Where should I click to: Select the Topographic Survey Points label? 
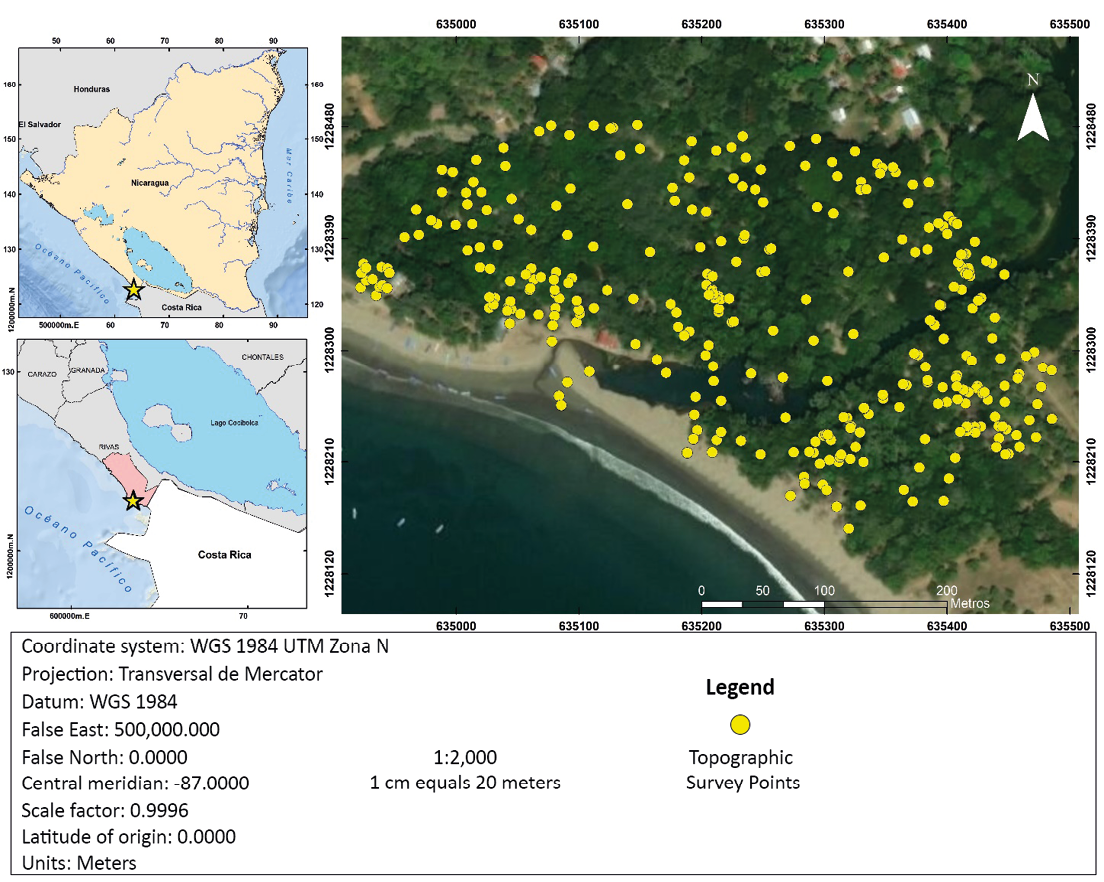742,770
